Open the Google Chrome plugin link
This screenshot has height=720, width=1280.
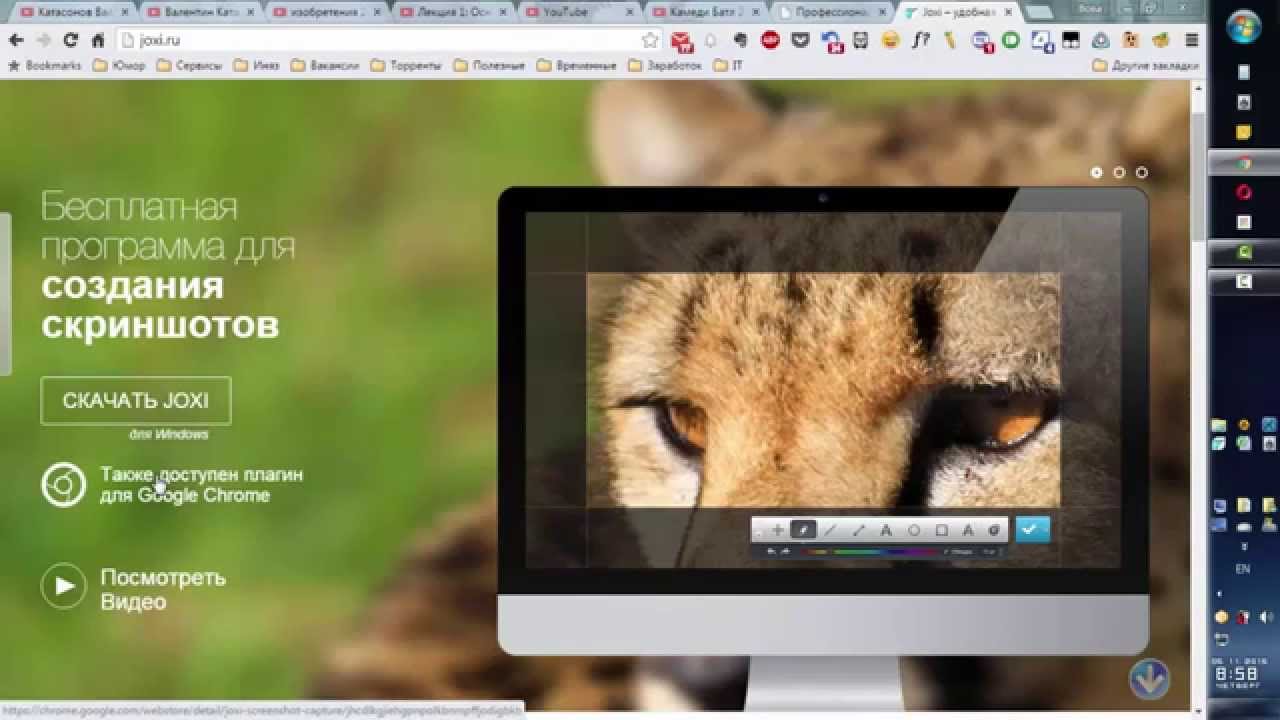pos(201,485)
